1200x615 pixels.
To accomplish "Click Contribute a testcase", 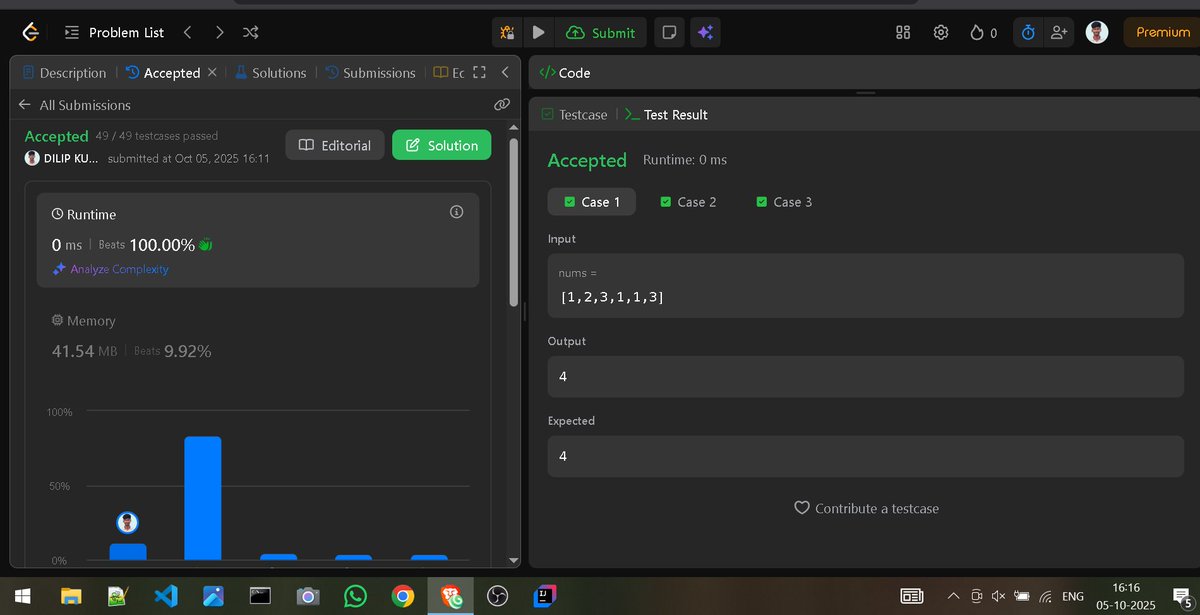I will [866, 508].
